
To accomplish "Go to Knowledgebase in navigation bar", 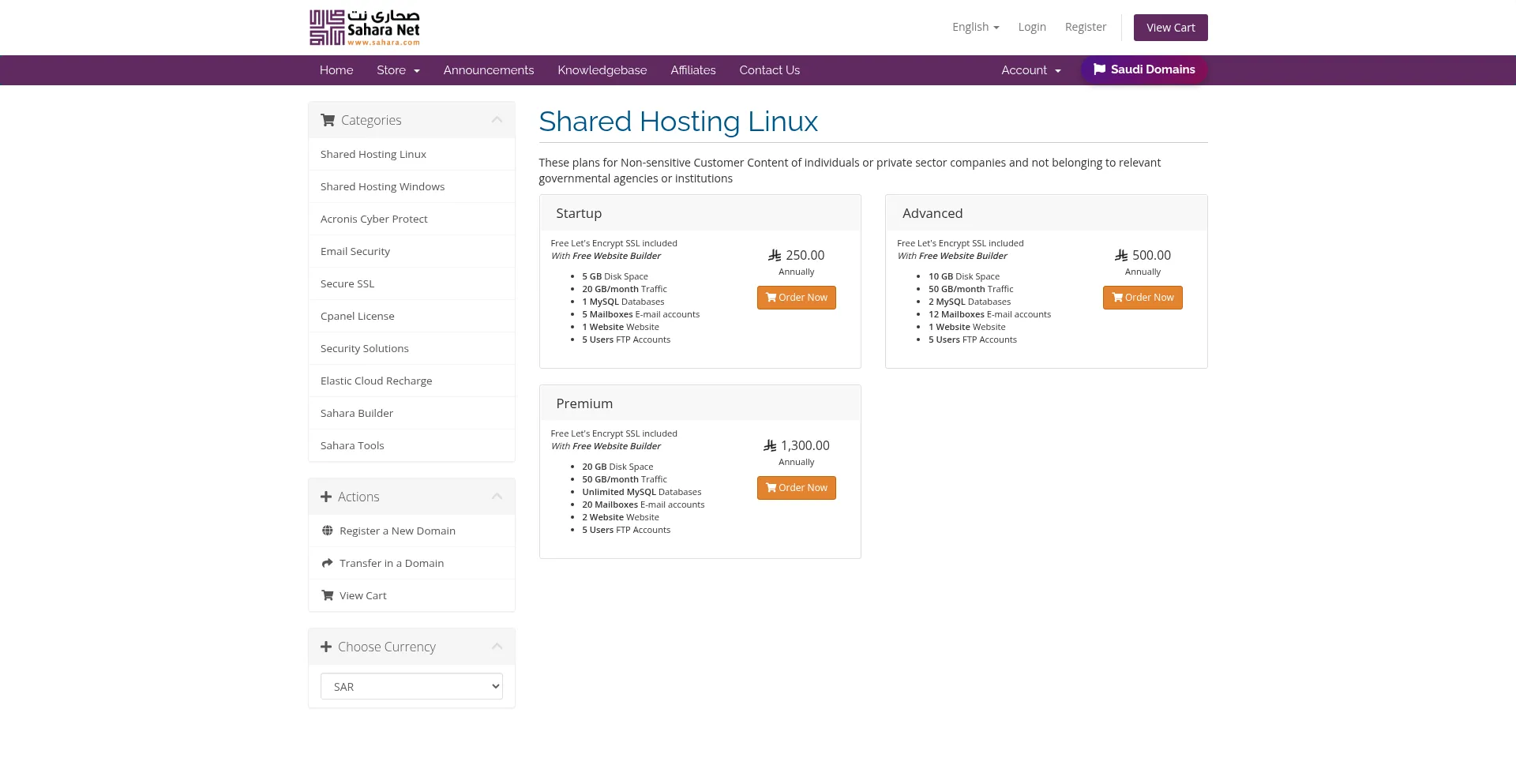I will coord(602,70).
